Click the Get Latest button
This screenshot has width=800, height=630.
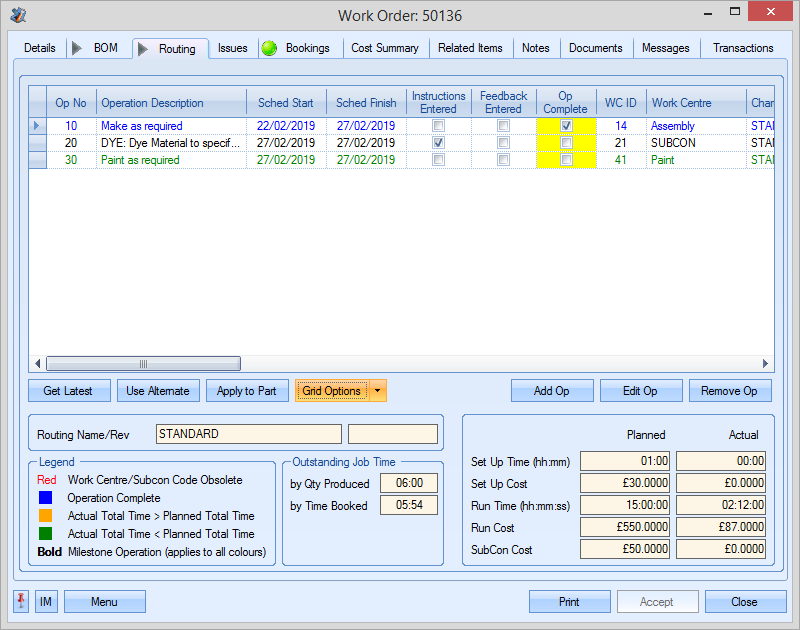[x=69, y=391]
